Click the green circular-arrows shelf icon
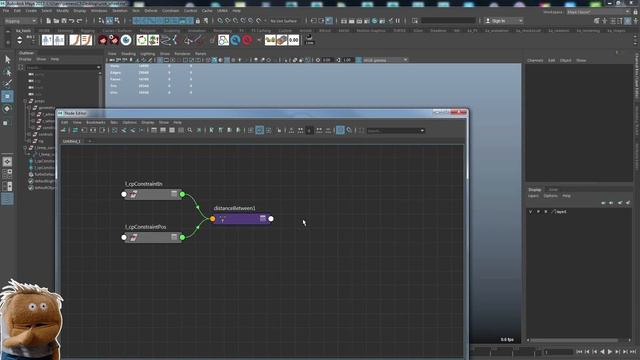The height and width of the screenshot is (360, 640). point(142,40)
